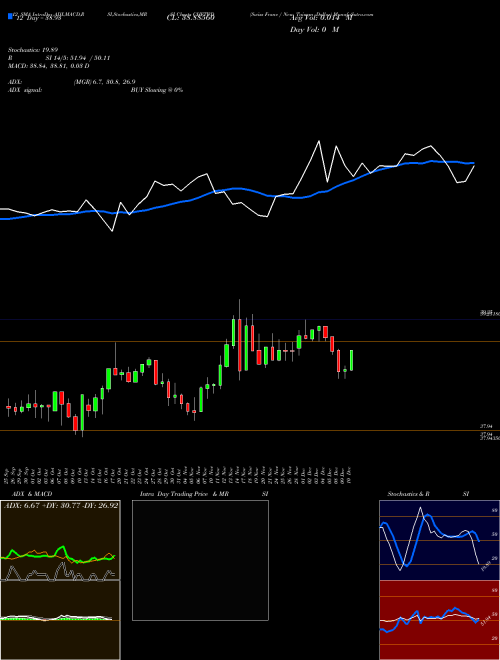Image resolution: width=500 pixels, height=660 pixels.
Task: Click the blue 12 Day SMA legend square
Action: (x=10, y=16)
